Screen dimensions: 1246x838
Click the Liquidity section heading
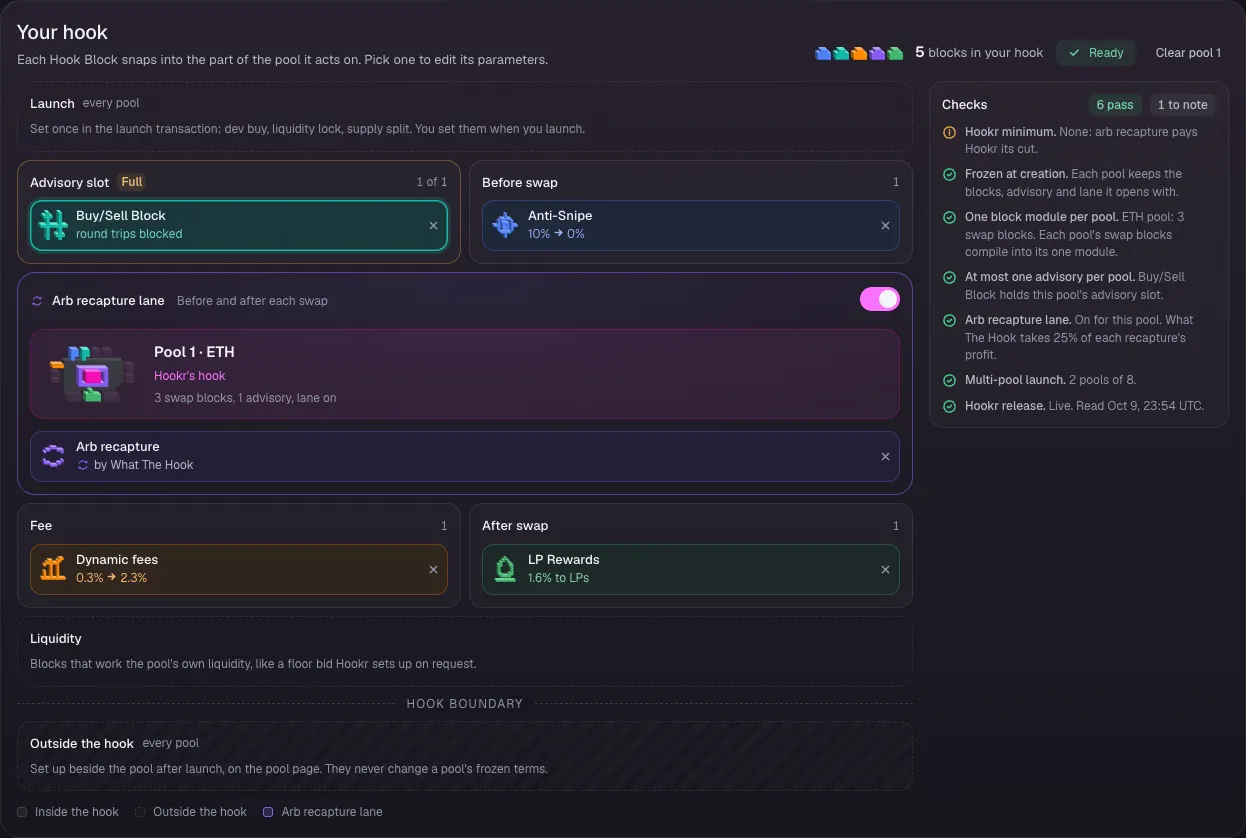pyautogui.click(x=56, y=638)
